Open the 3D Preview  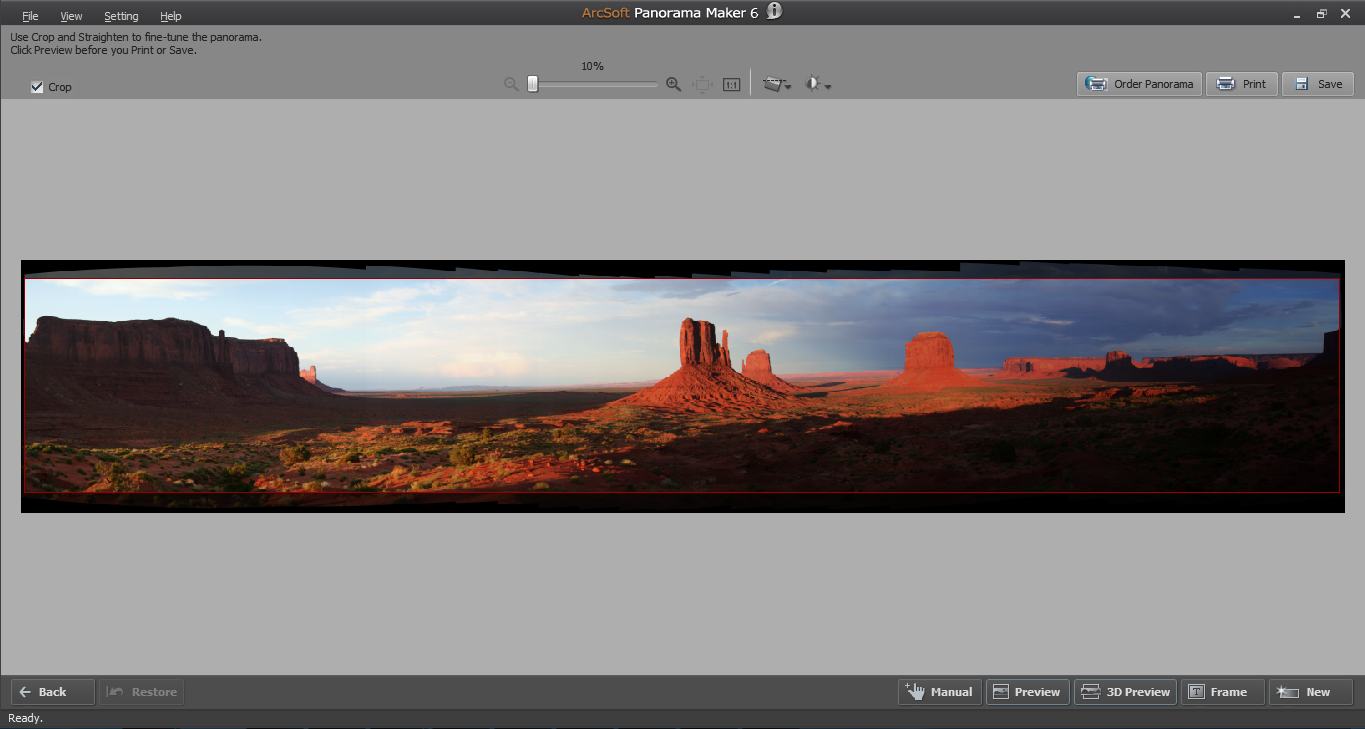pos(1125,692)
